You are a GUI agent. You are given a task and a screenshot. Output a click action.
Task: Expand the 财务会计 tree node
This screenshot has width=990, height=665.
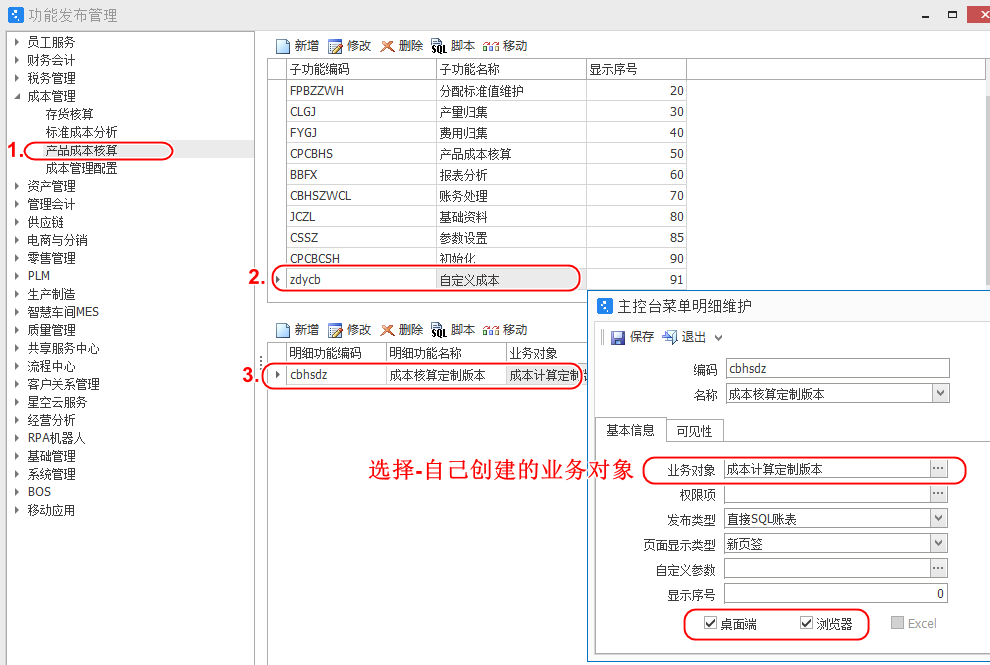tap(17, 60)
